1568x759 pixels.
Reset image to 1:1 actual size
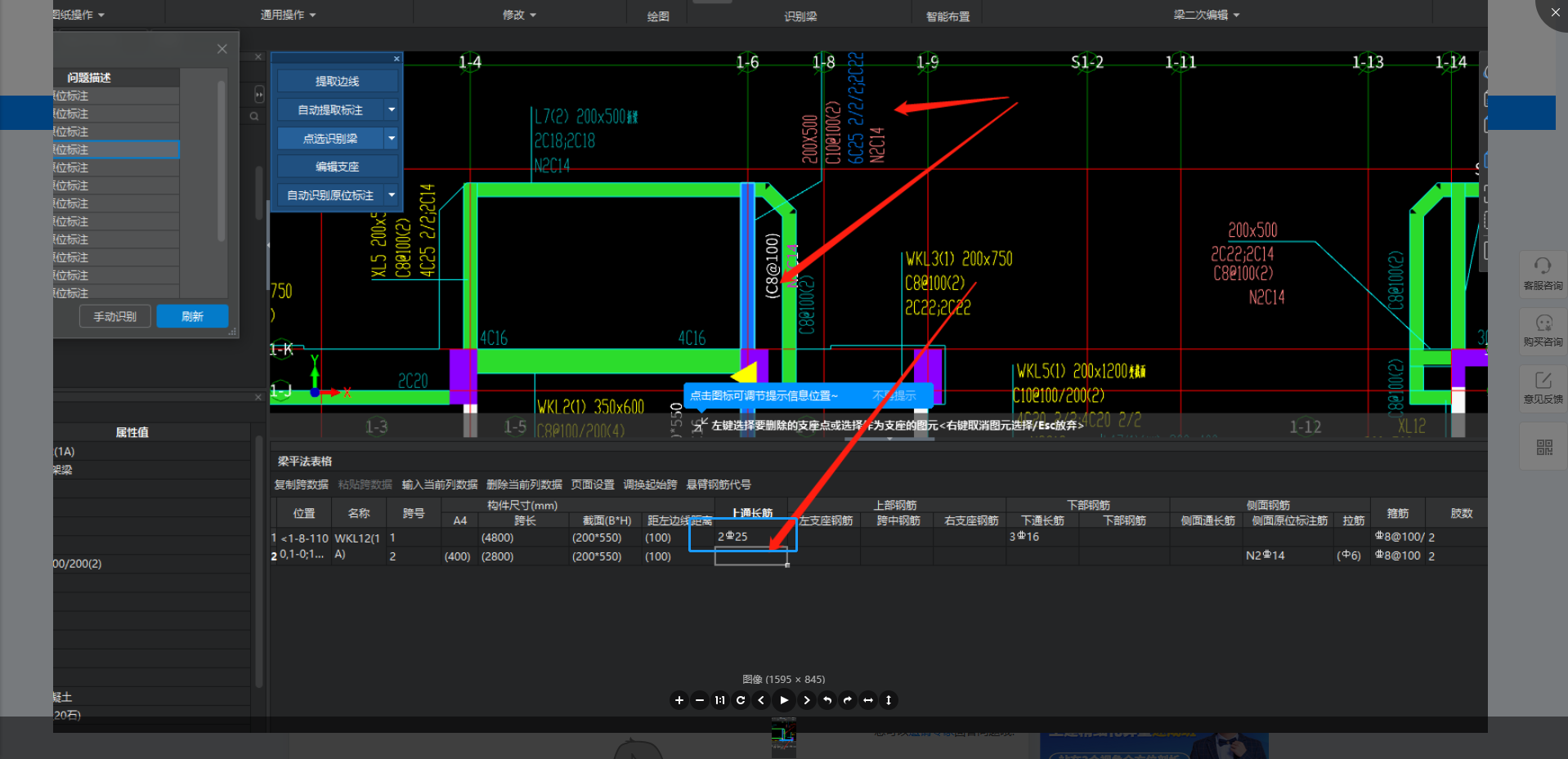tap(719, 700)
